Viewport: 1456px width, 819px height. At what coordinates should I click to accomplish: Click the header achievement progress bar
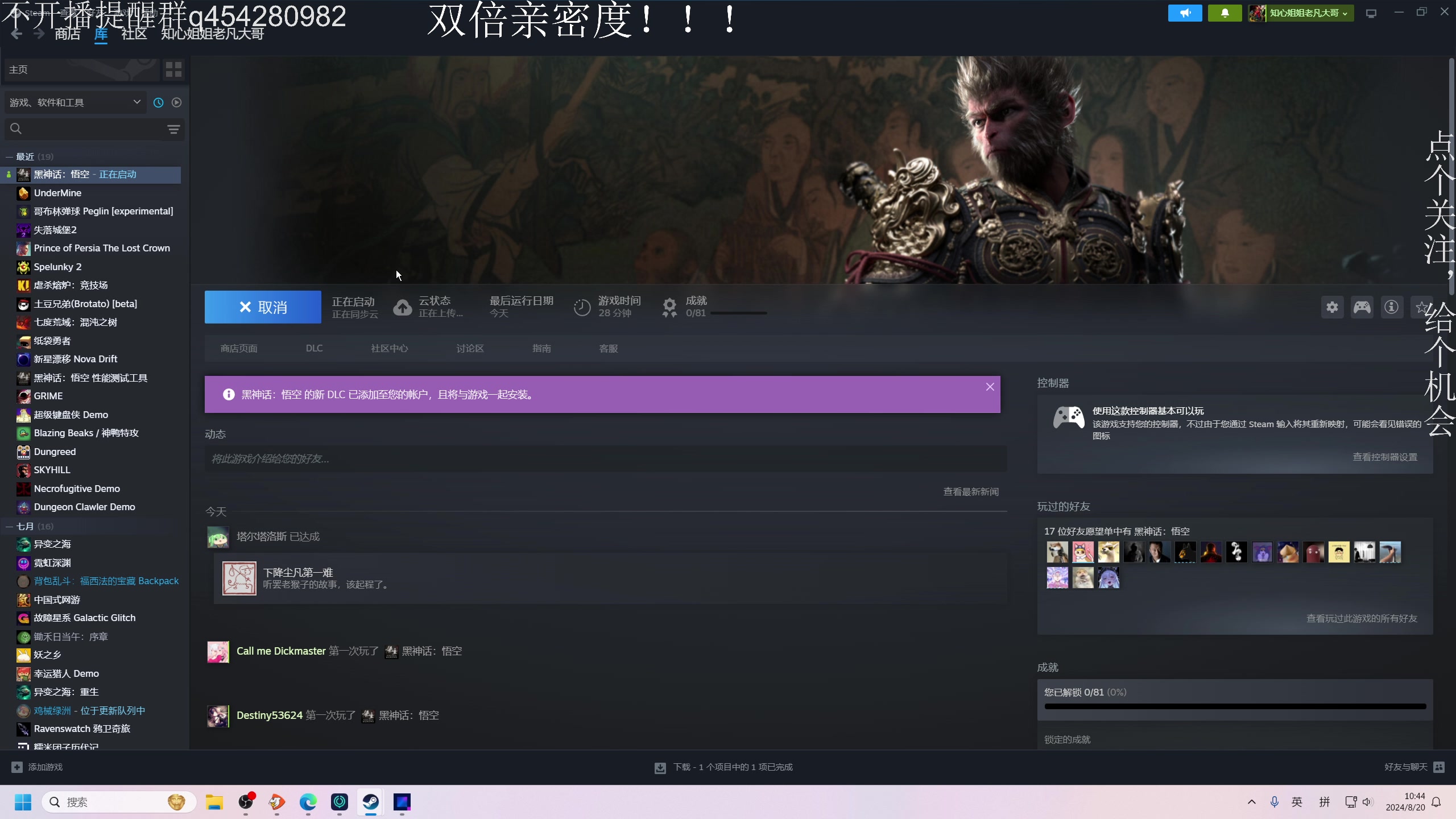[x=738, y=313]
